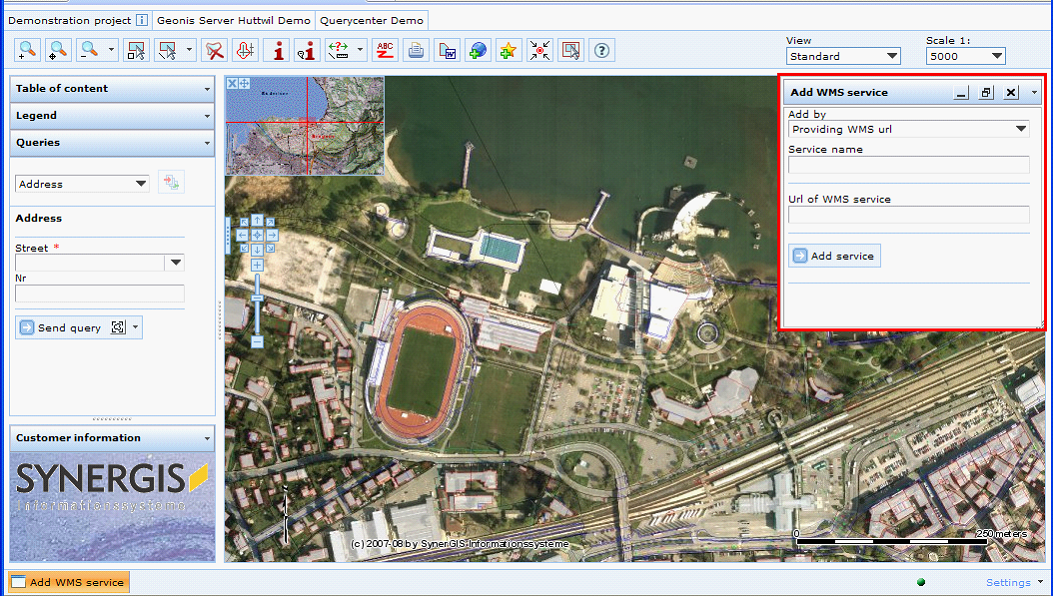Click the ABC labeling tool

click(385, 49)
